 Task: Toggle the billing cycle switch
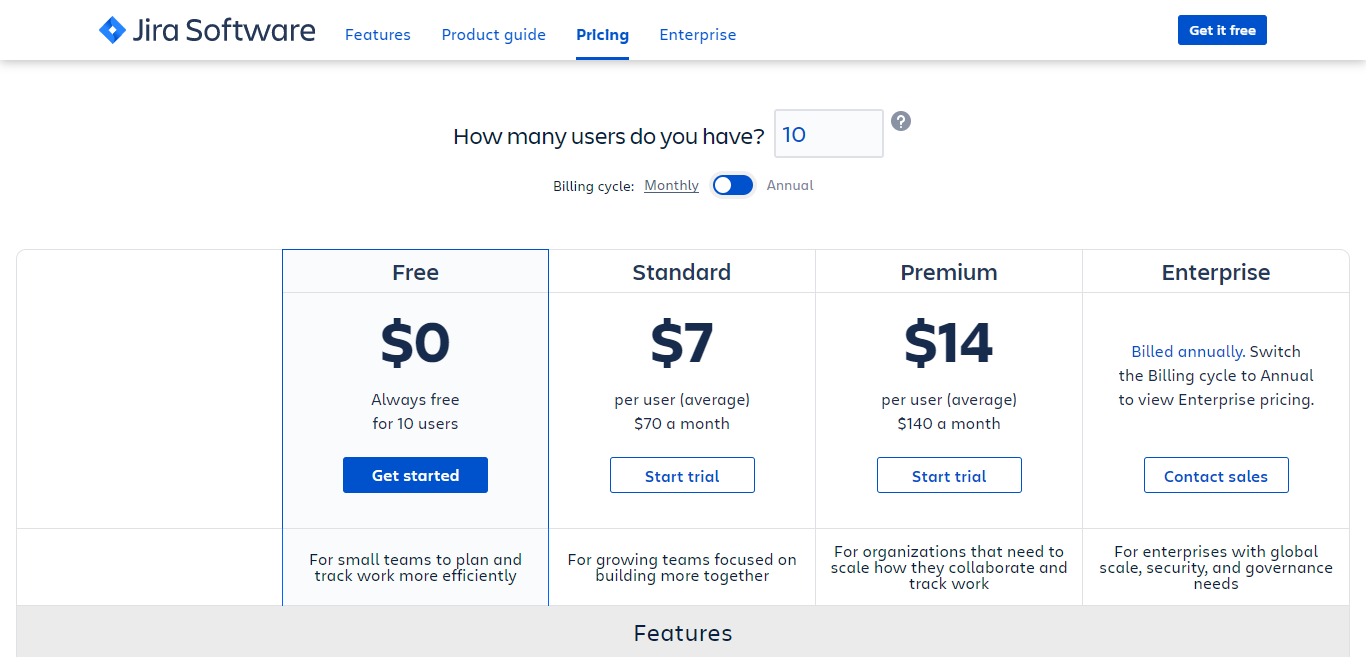(x=732, y=185)
